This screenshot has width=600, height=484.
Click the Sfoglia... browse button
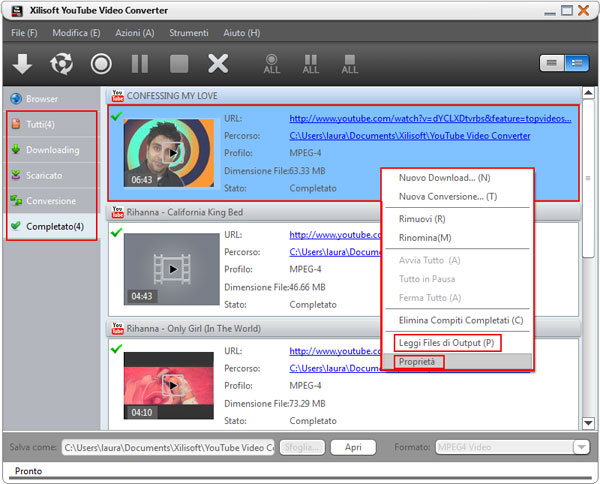point(302,447)
